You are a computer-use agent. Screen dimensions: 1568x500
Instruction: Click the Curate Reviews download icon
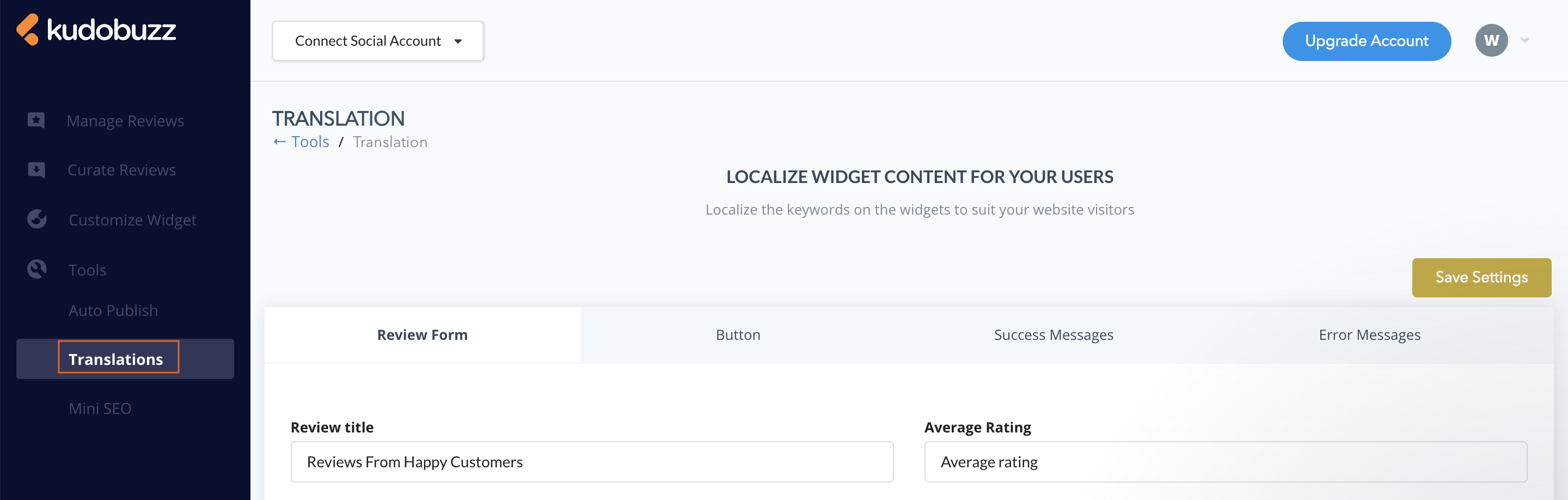pos(36,169)
